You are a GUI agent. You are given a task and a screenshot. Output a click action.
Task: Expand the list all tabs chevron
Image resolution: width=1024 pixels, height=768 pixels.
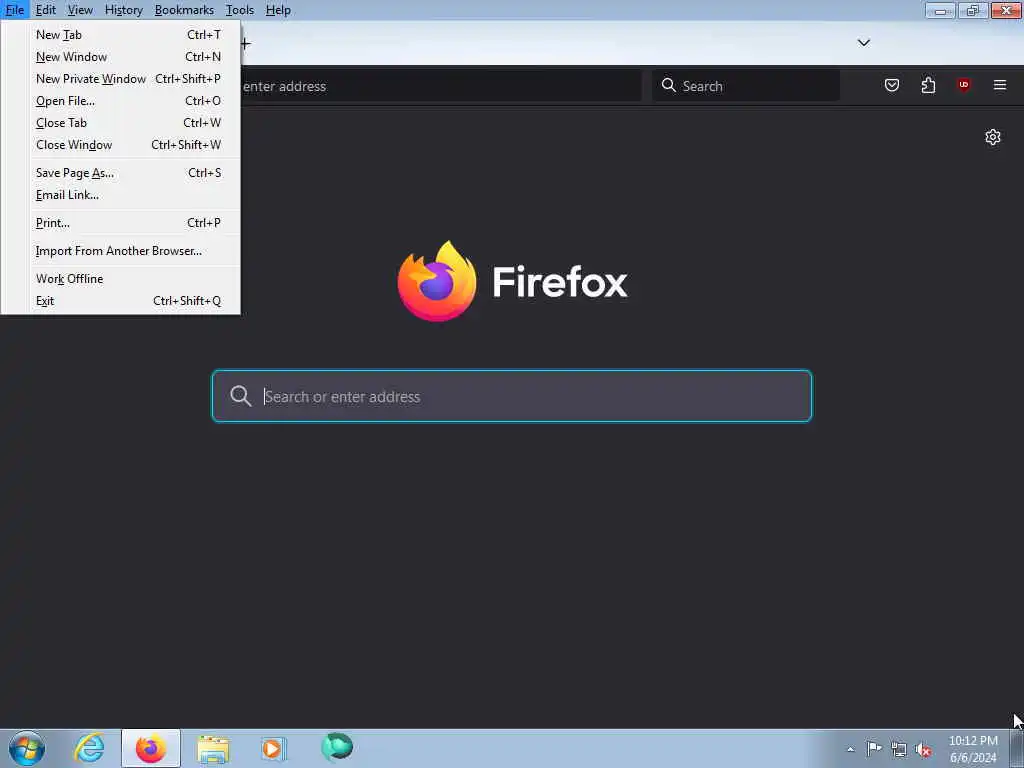[x=863, y=43]
